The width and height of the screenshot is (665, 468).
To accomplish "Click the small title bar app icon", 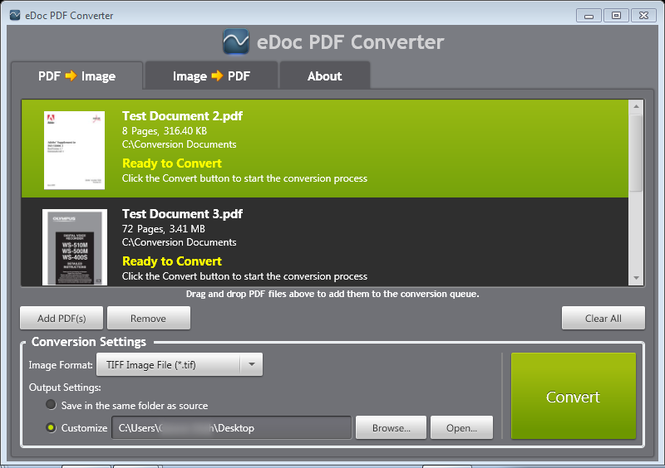I will [15, 15].
